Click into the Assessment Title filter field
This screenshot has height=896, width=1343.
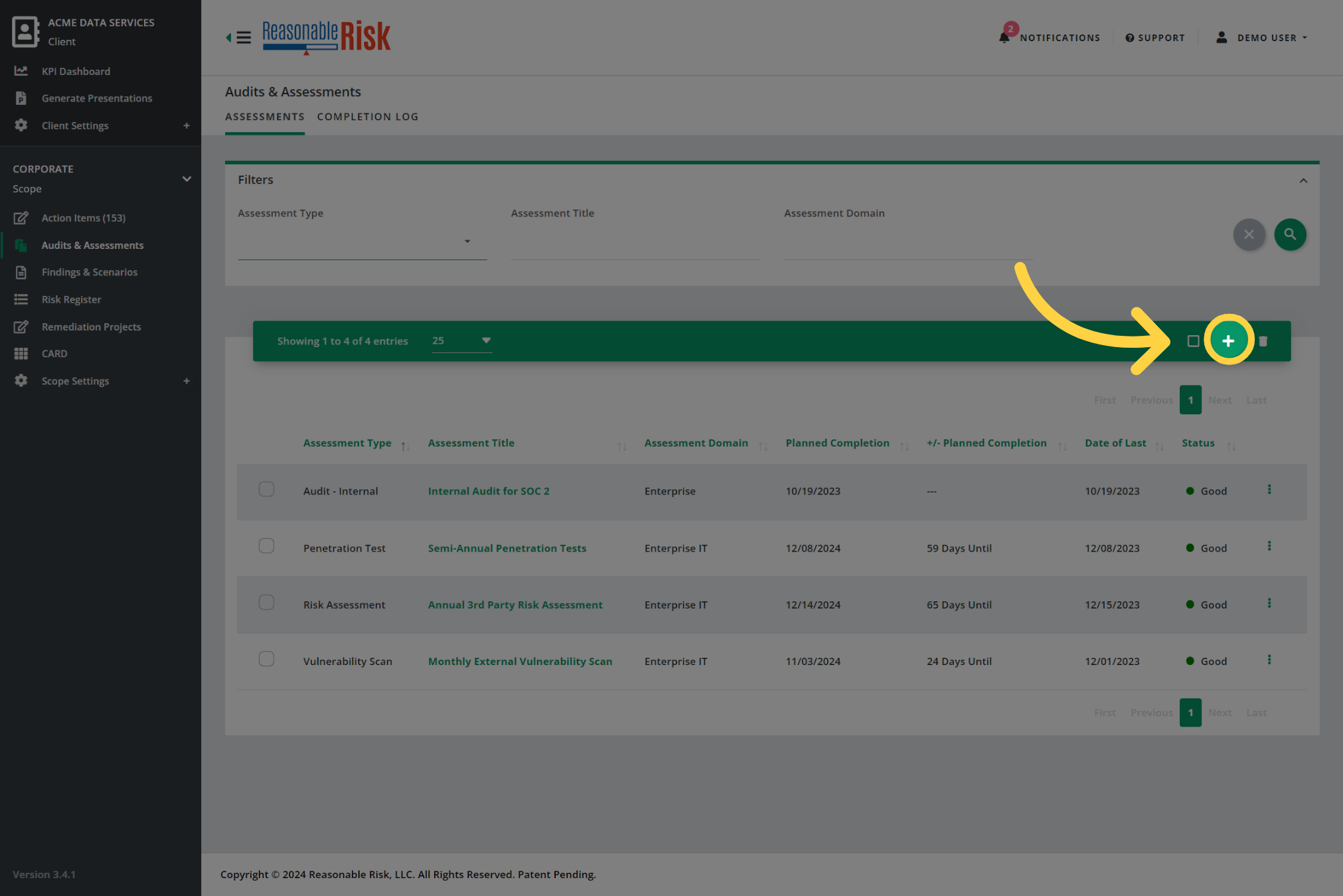pos(635,242)
